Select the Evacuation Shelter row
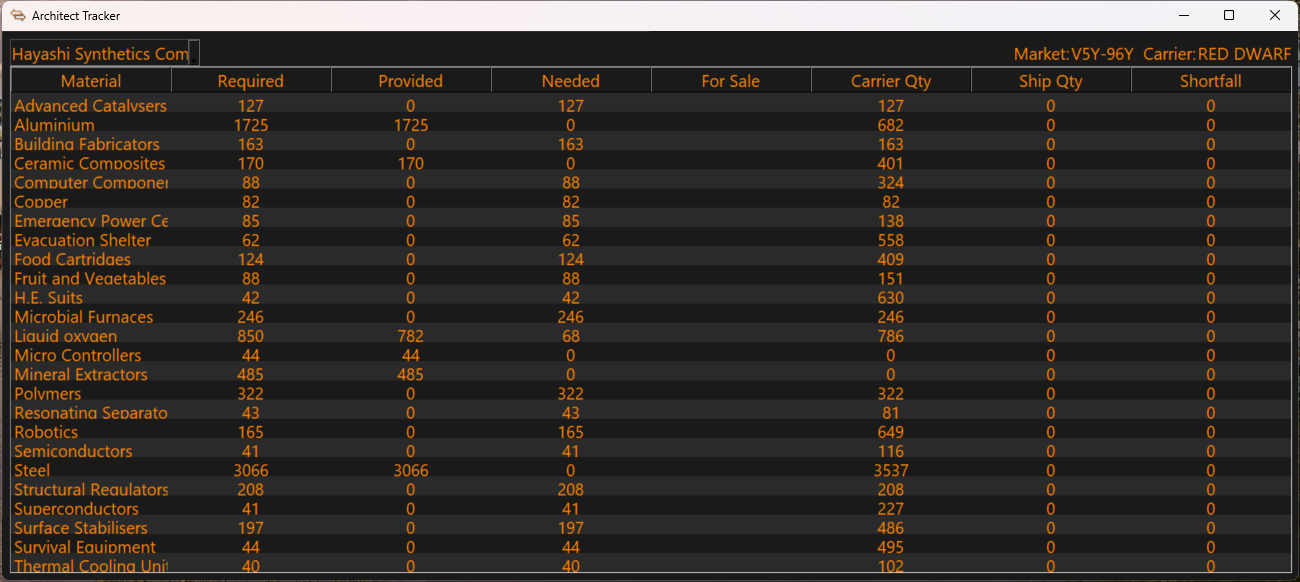 (x=651, y=240)
